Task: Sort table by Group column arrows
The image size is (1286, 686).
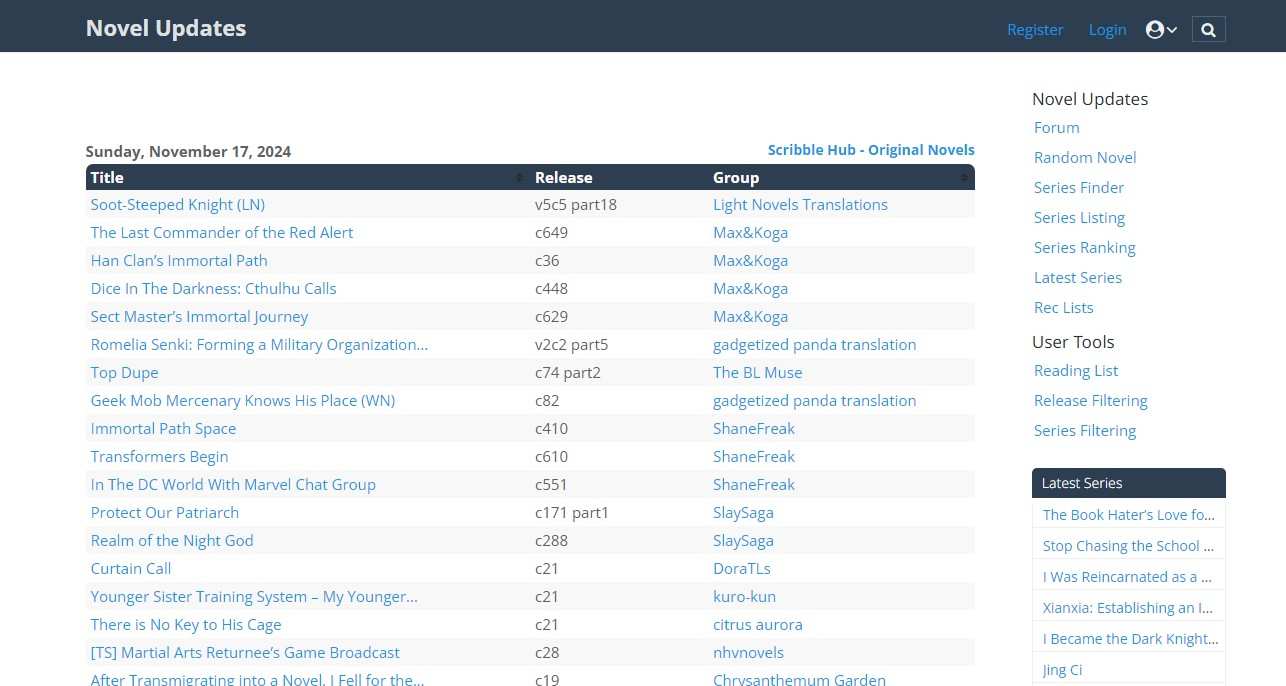Action: [964, 178]
